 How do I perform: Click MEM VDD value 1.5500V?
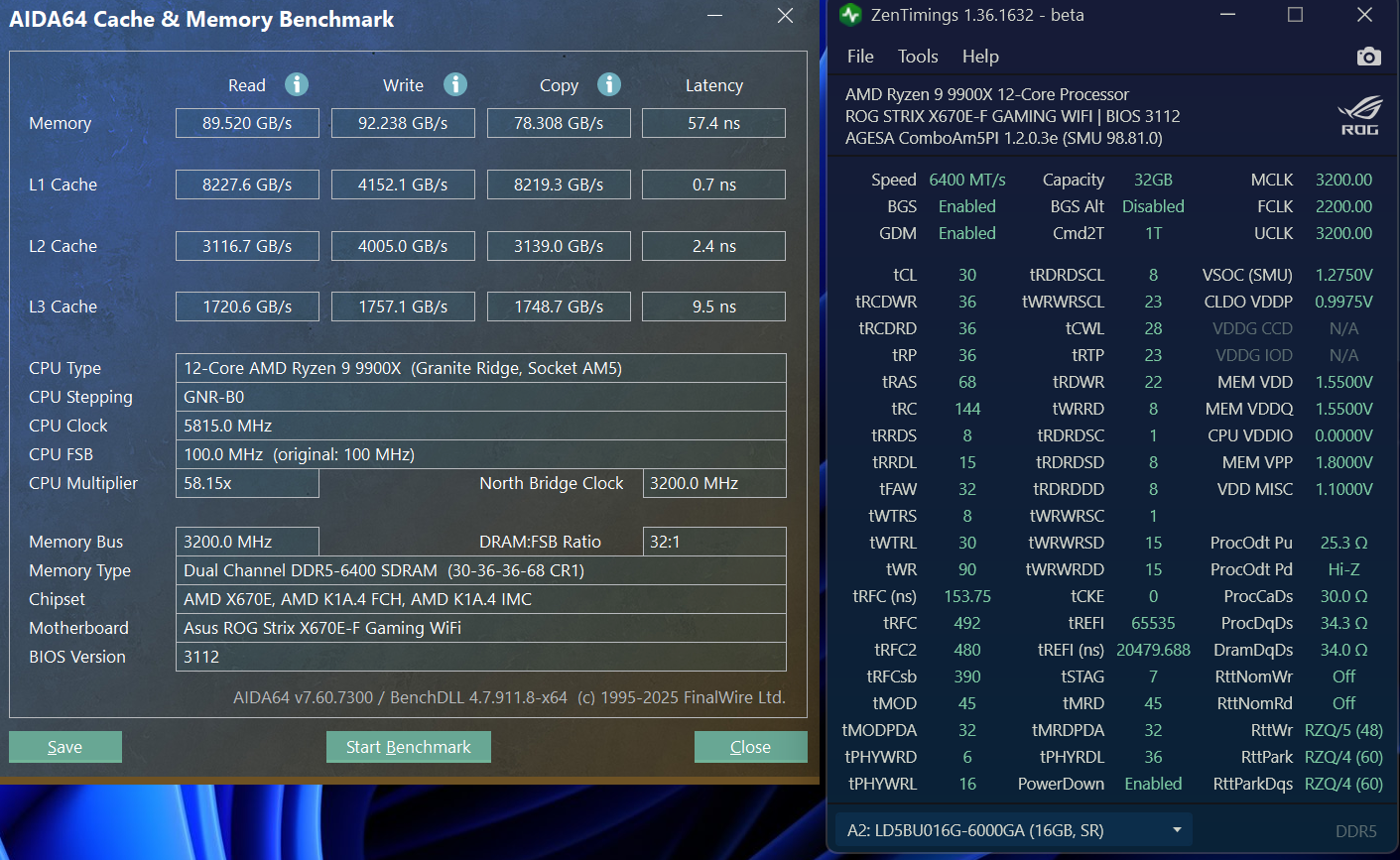[1343, 382]
